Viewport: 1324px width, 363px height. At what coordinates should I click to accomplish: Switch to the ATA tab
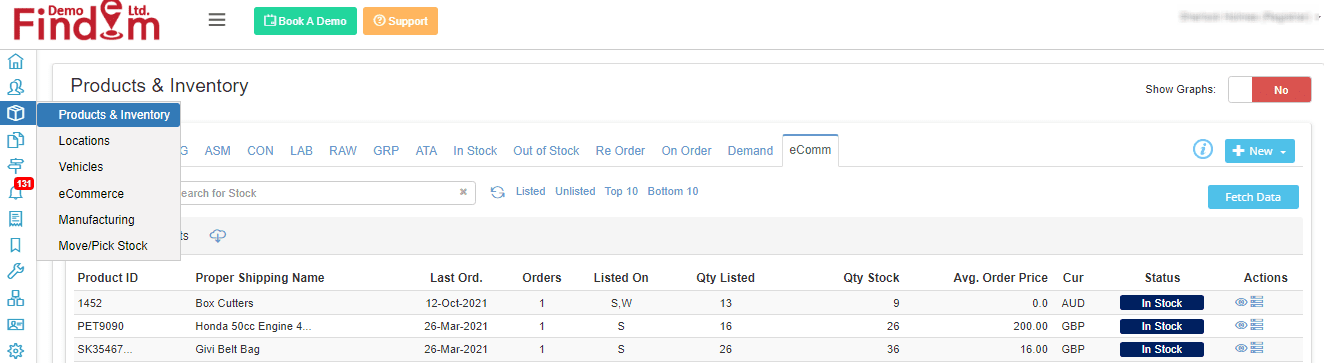pyautogui.click(x=426, y=151)
